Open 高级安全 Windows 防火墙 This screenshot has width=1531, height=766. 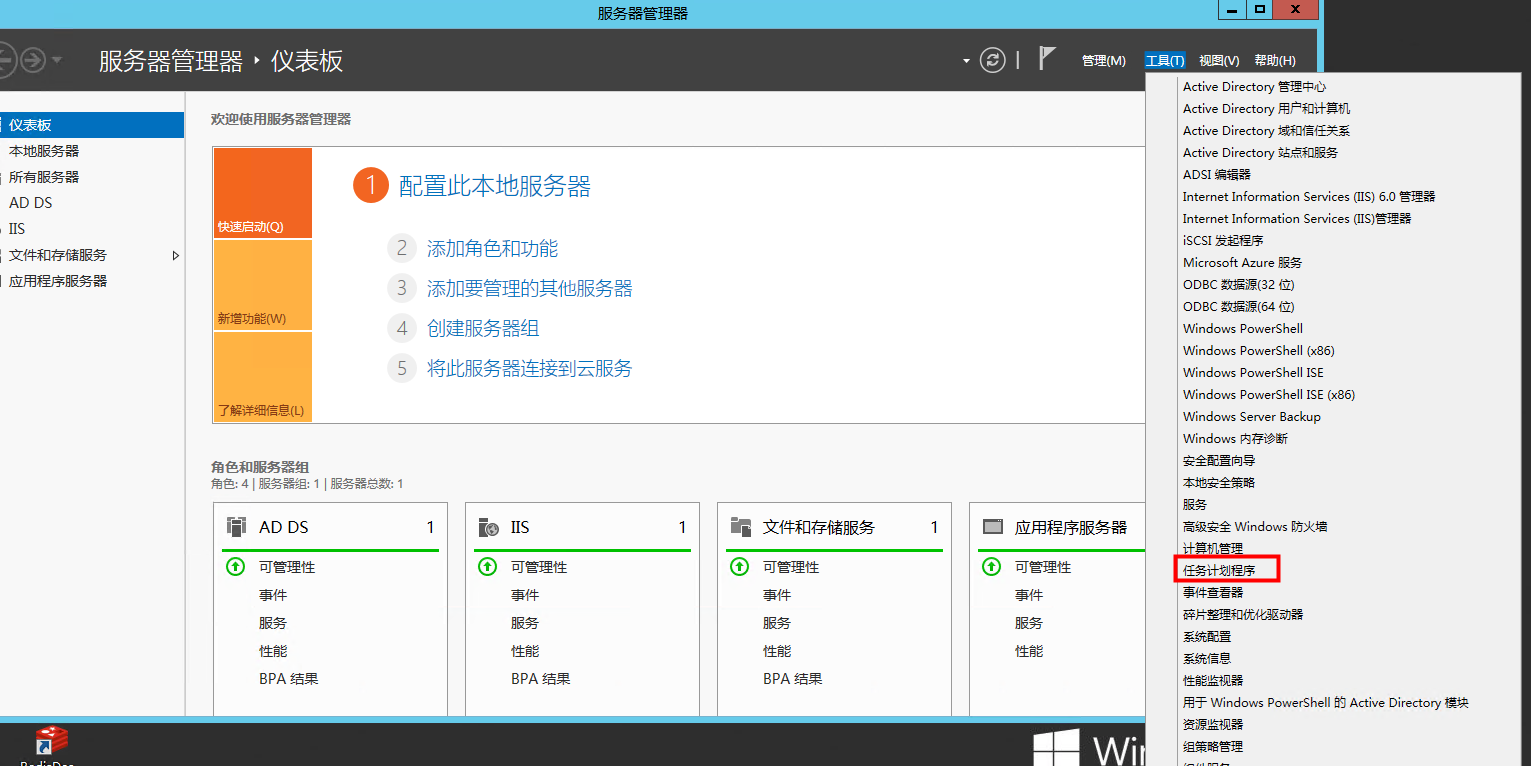click(1255, 527)
